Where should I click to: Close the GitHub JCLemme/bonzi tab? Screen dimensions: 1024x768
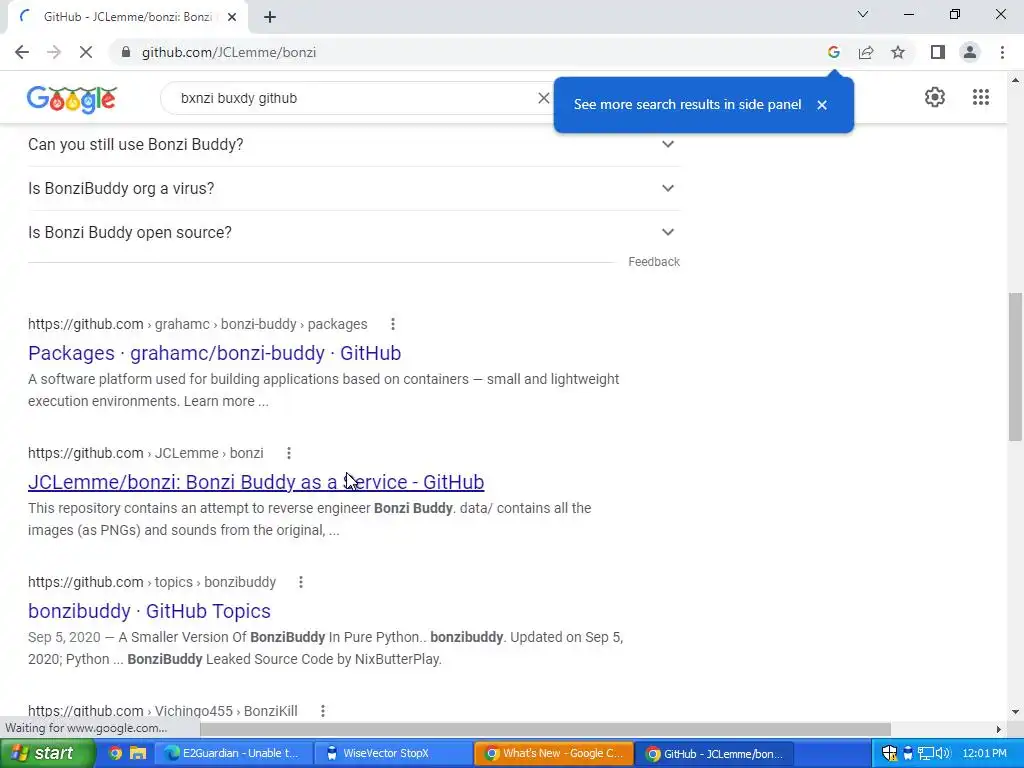point(232,17)
